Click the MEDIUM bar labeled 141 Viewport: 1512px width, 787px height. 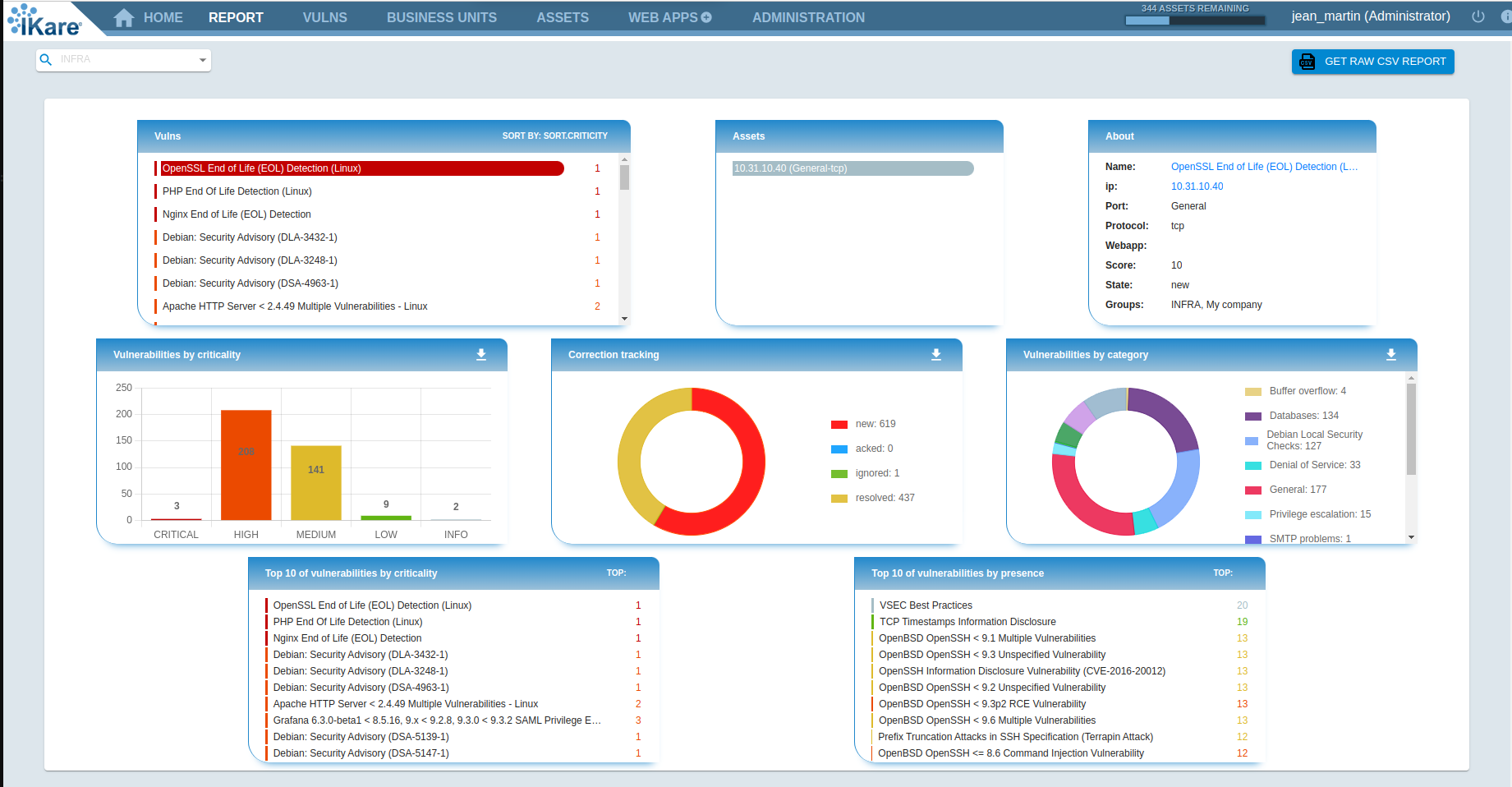[316, 483]
